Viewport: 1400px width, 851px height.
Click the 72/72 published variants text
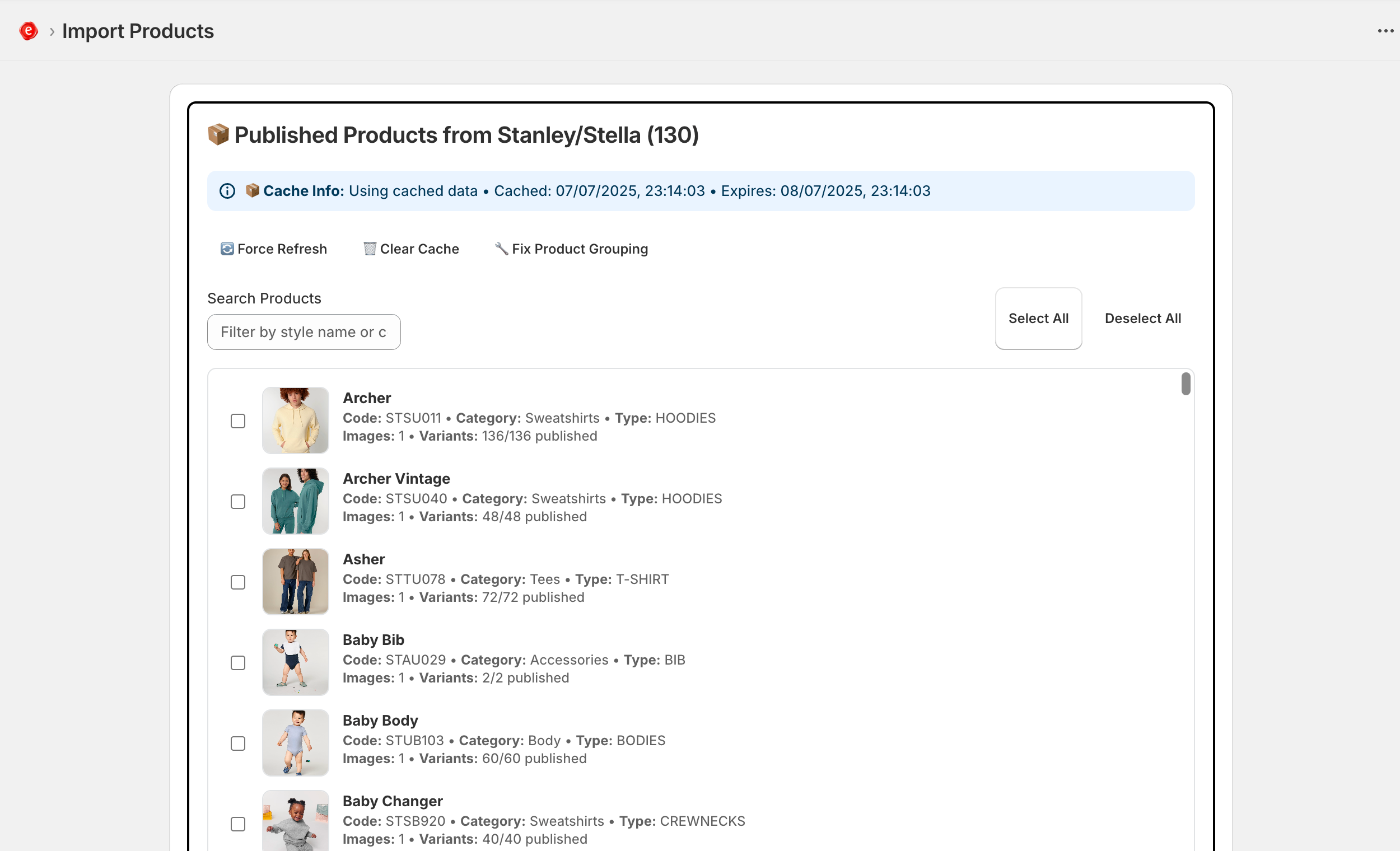533,597
